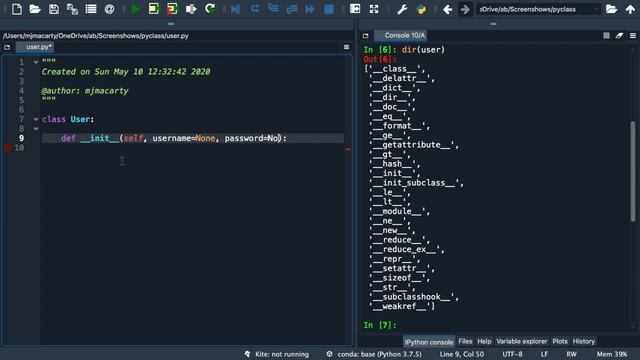The image size is (640, 360).
Task: Switch to the IPython console tab
Action: (x=429, y=342)
